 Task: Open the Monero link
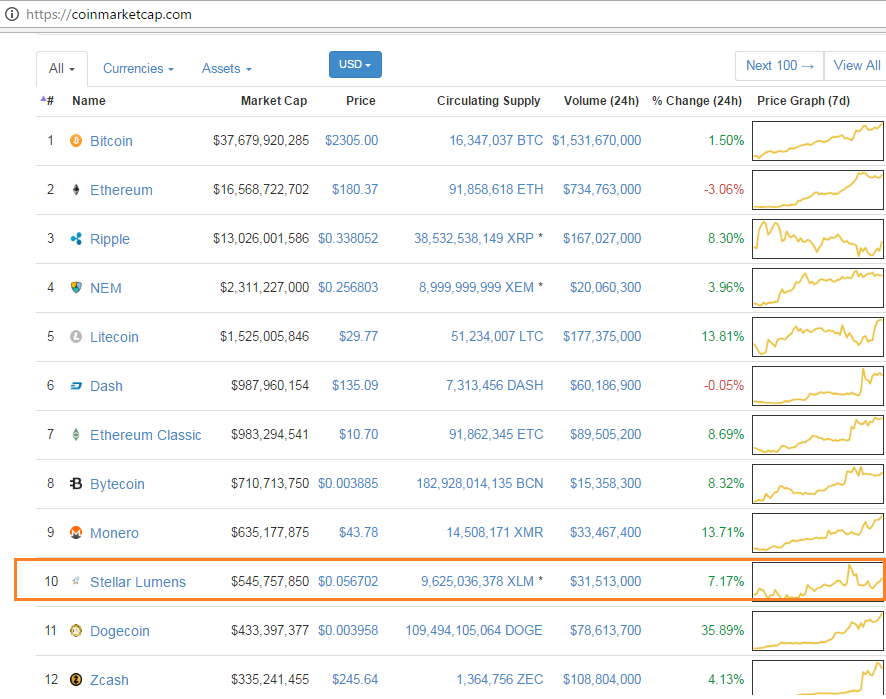click(x=114, y=533)
